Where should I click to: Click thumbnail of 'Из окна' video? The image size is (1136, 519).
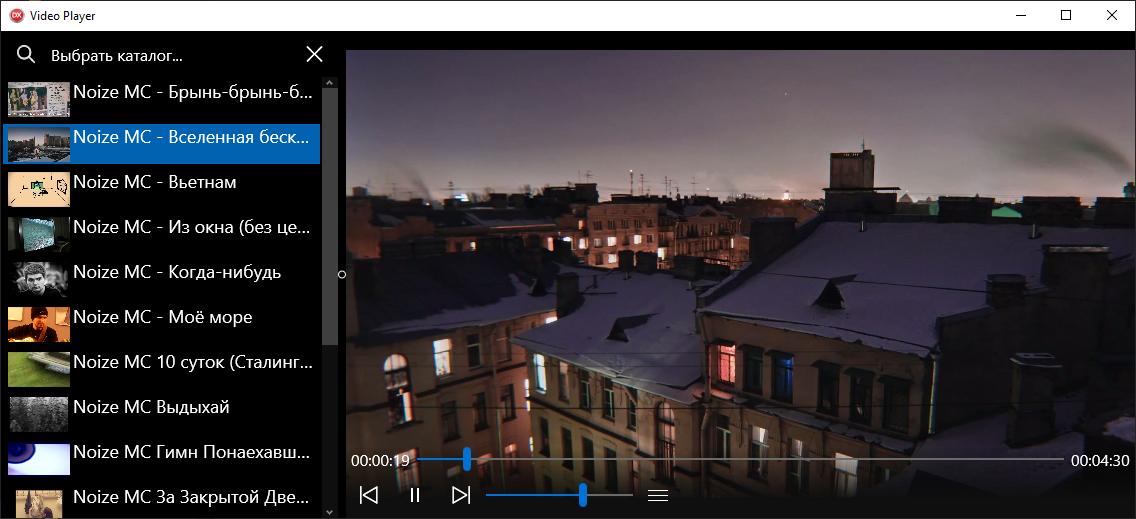[39, 234]
